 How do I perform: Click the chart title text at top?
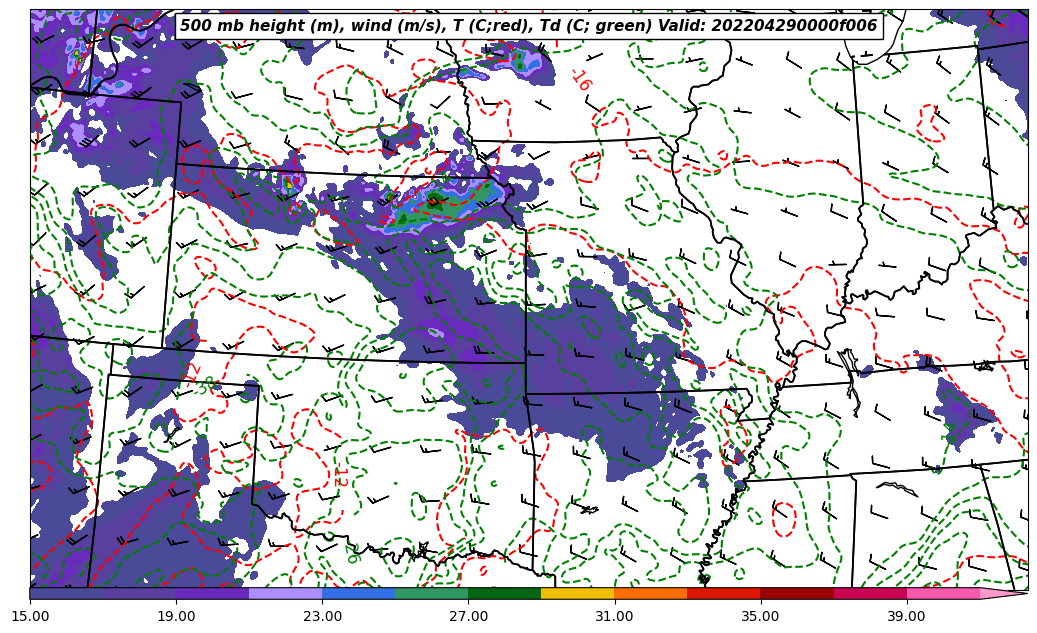[x=528, y=26]
